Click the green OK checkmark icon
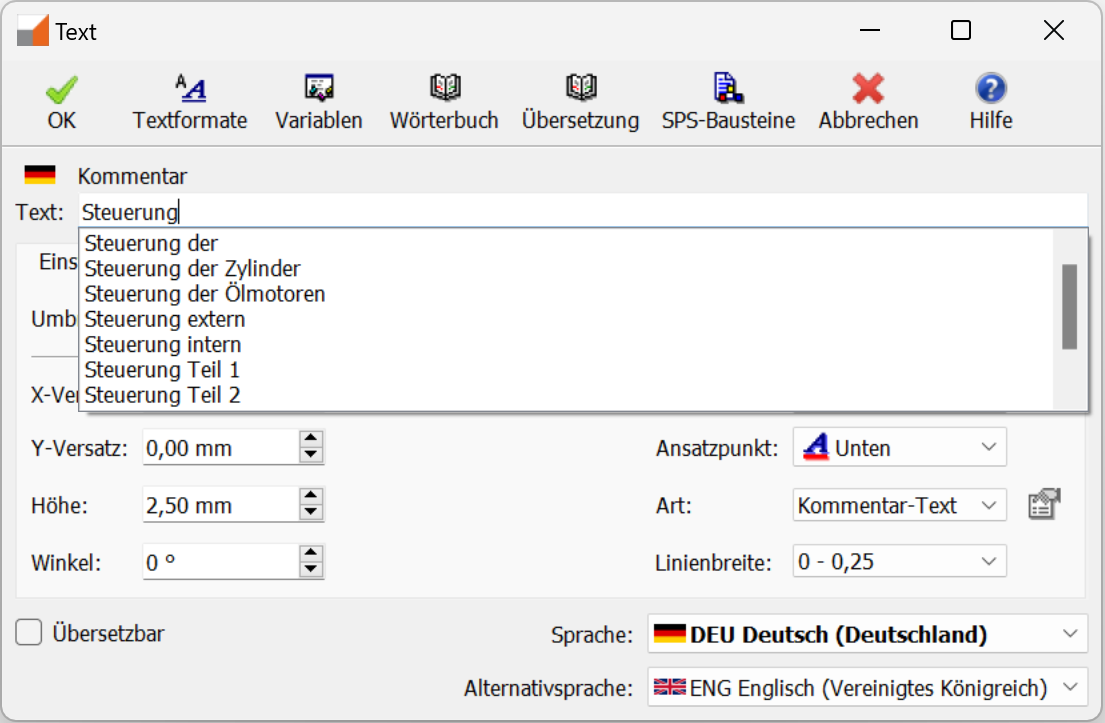Image resolution: width=1105 pixels, height=723 pixels. click(x=61, y=90)
